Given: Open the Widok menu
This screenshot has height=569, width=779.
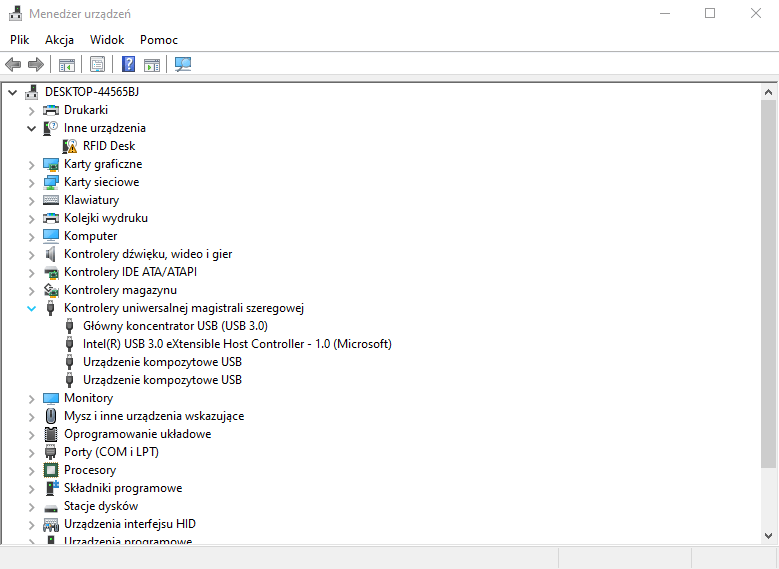Looking at the screenshot, I should pyautogui.click(x=107, y=40).
